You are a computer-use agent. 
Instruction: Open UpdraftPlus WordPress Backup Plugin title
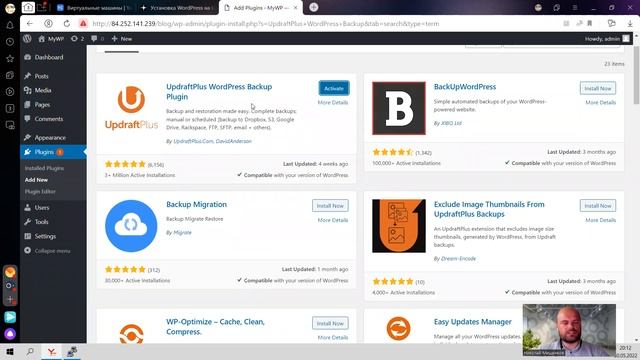(219, 91)
